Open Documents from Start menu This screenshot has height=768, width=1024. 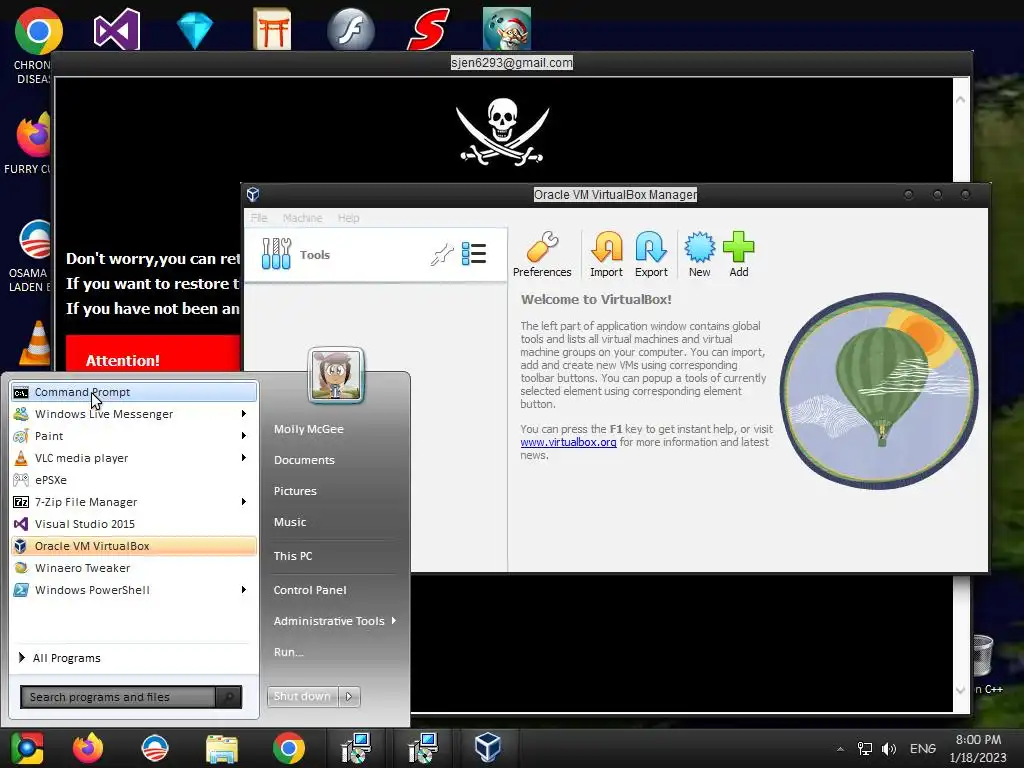click(x=304, y=460)
